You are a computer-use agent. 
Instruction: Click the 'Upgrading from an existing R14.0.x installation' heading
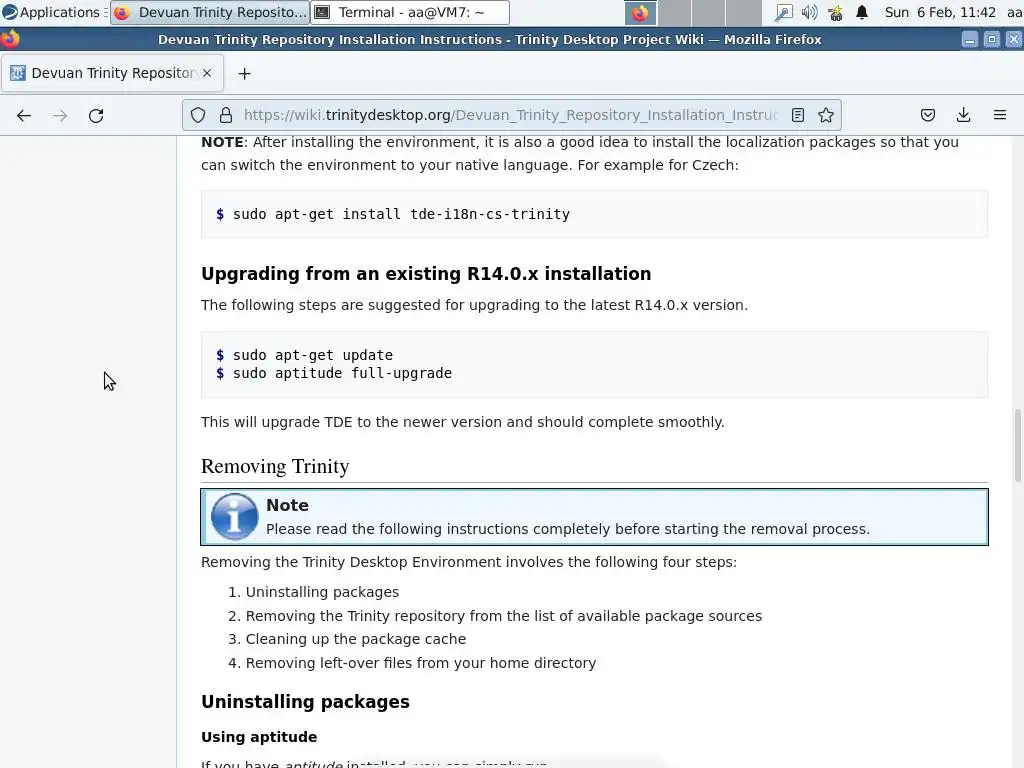(426, 274)
